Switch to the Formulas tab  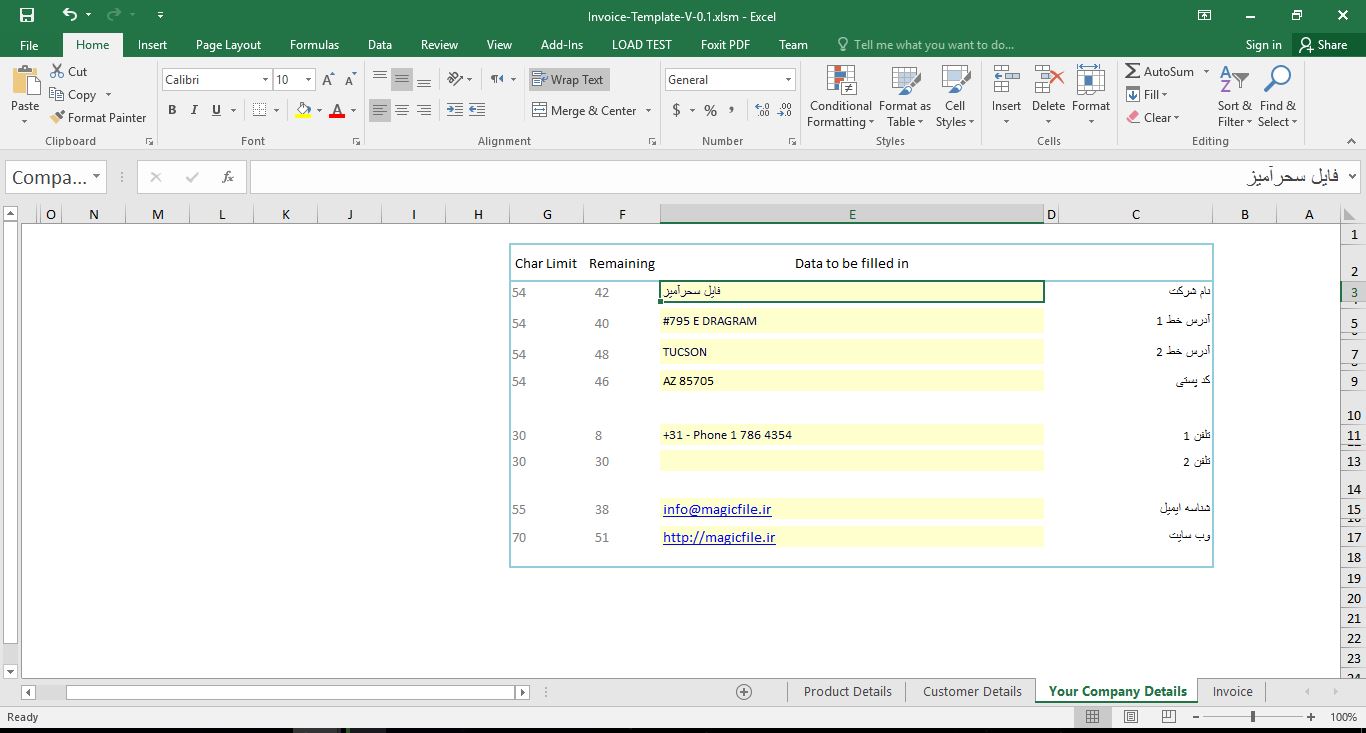(314, 45)
